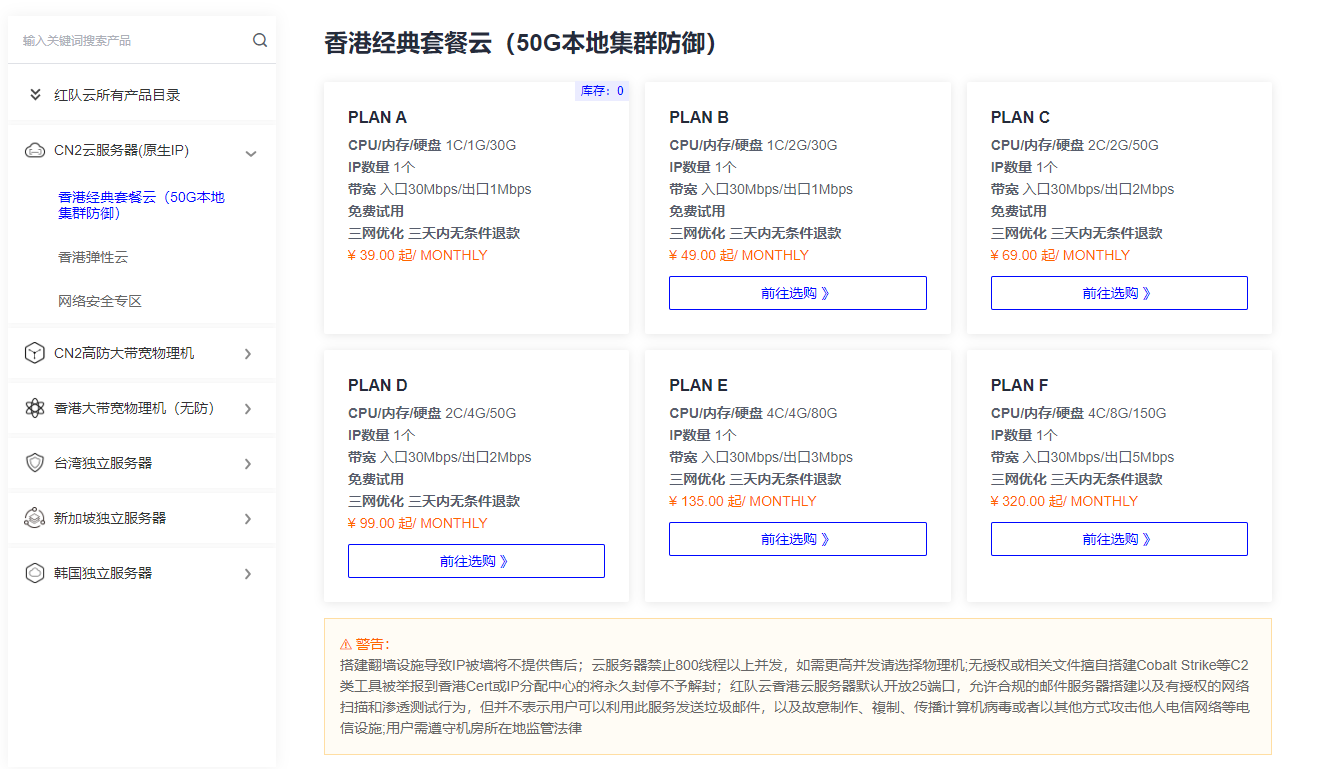The image size is (1344, 769).
Task: Click 前往选购 button for PLAN F
Action: (1119, 539)
